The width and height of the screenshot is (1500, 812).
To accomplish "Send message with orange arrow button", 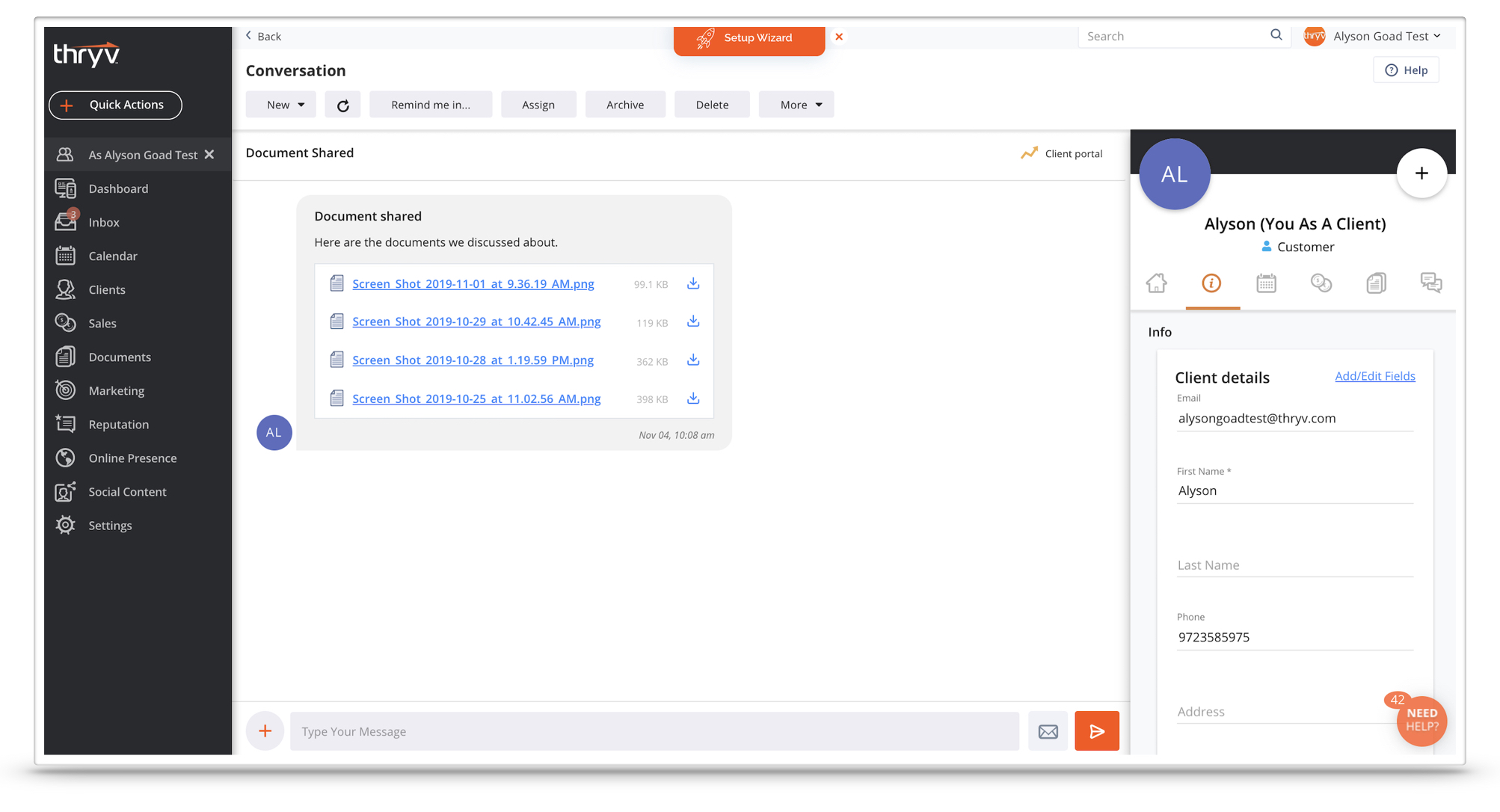I will pos(1097,731).
